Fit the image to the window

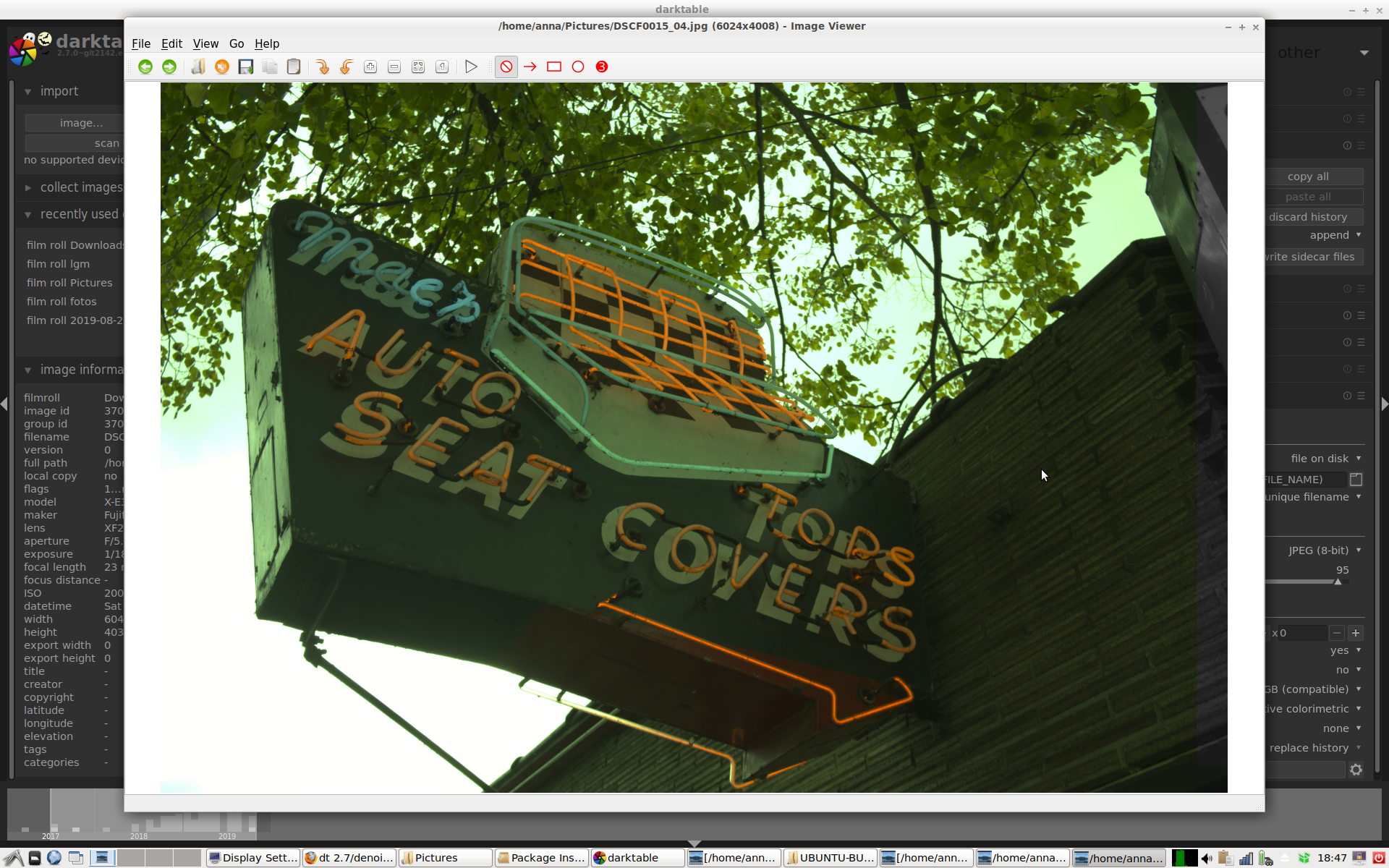click(418, 67)
